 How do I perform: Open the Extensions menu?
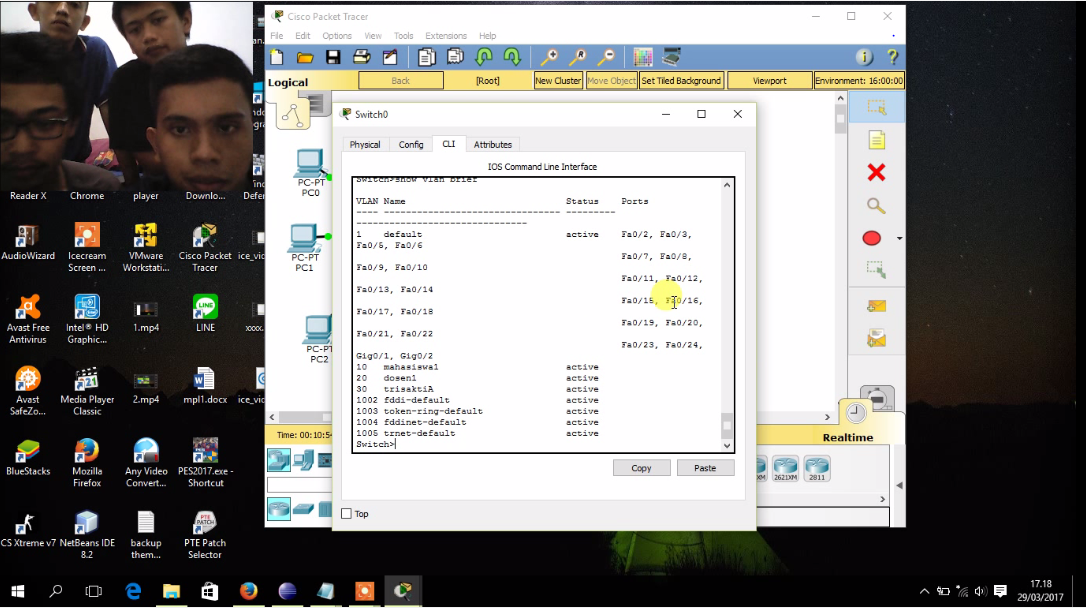click(446, 36)
